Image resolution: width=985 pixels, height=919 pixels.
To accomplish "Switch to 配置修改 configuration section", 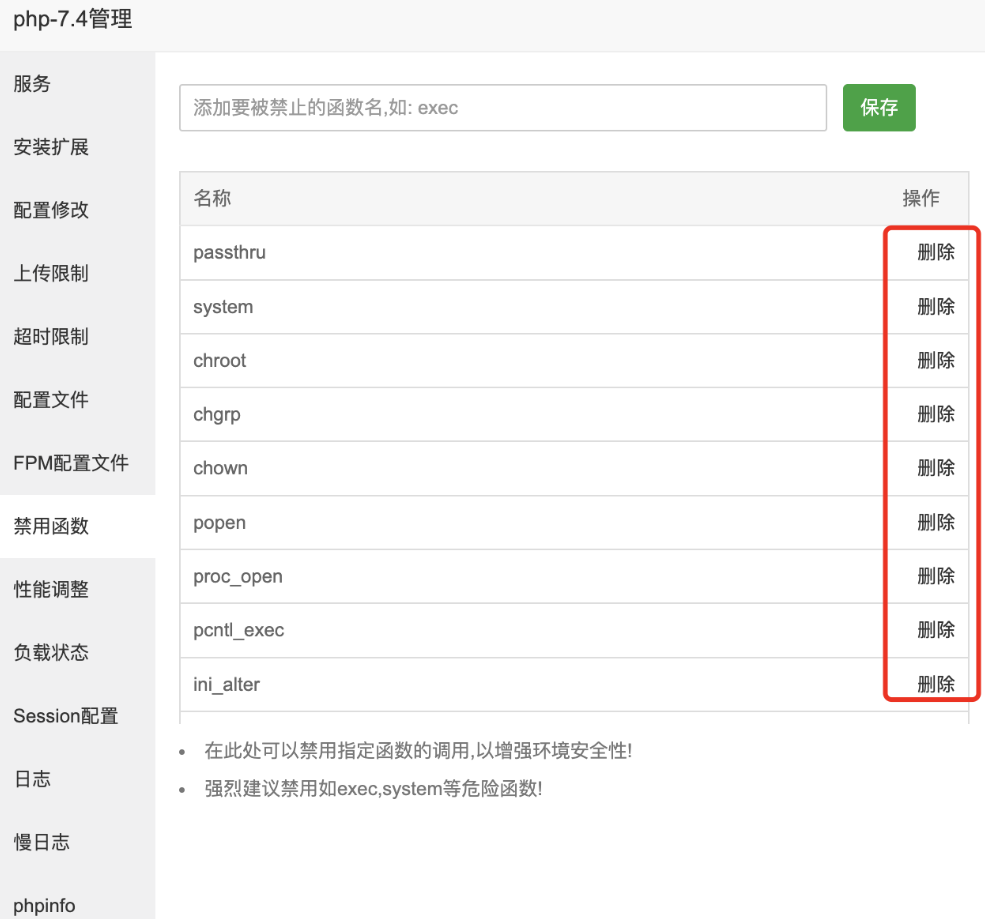I will 50,210.
